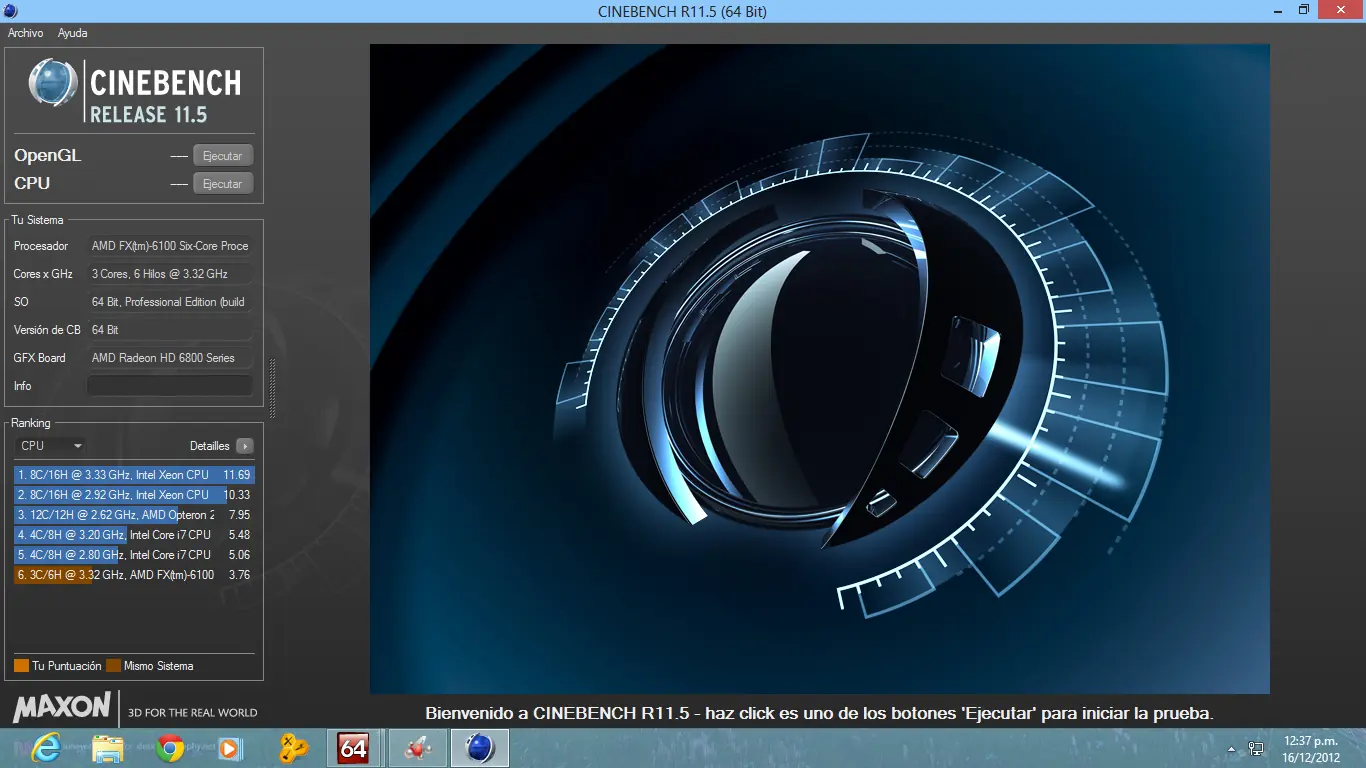Click the gold keys taskbar icon
1366x768 pixels.
tap(293, 747)
